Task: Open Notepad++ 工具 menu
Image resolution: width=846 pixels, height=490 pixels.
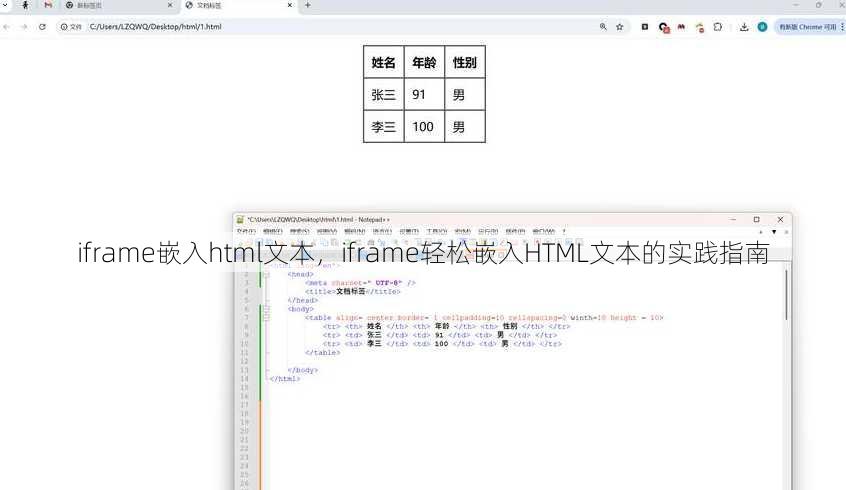Action: (x=436, y=232)
